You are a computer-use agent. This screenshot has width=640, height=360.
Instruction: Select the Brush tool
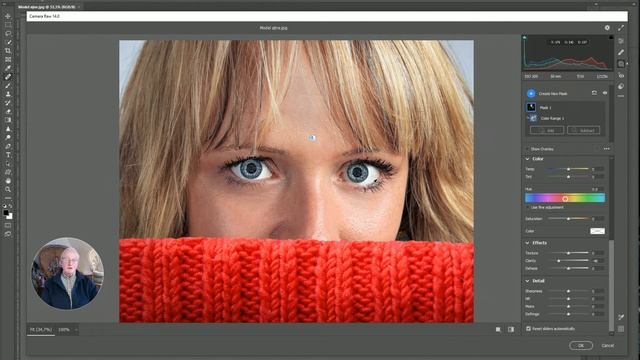click(8, 85)
